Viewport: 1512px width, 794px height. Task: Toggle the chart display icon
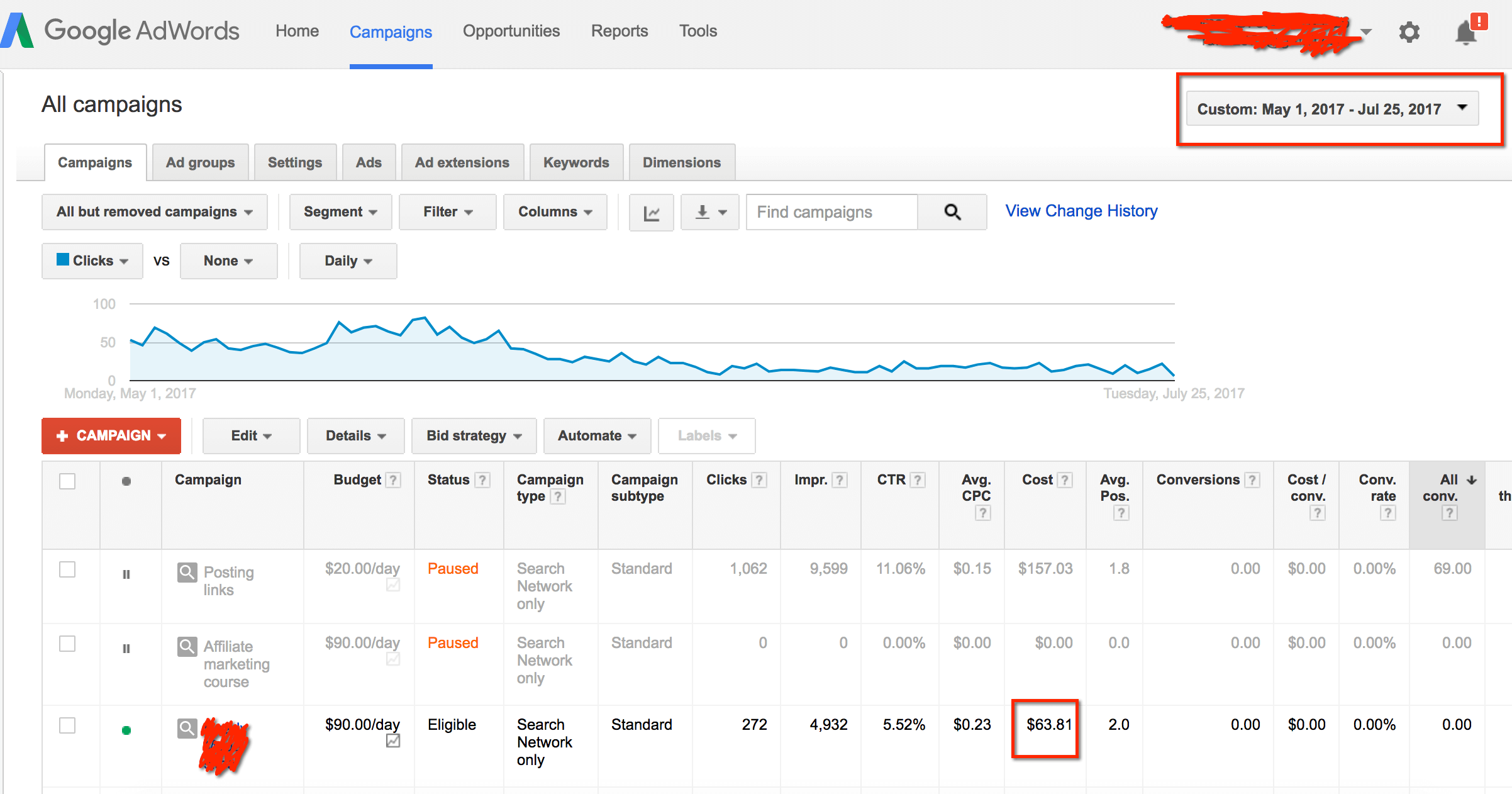(x=651, y=213)
